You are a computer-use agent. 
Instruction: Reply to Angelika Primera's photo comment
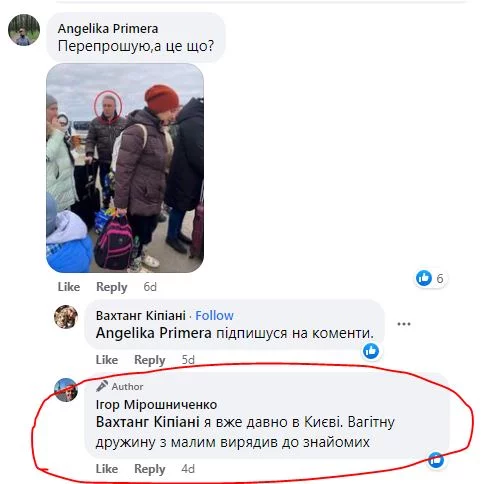click(112, 287)
